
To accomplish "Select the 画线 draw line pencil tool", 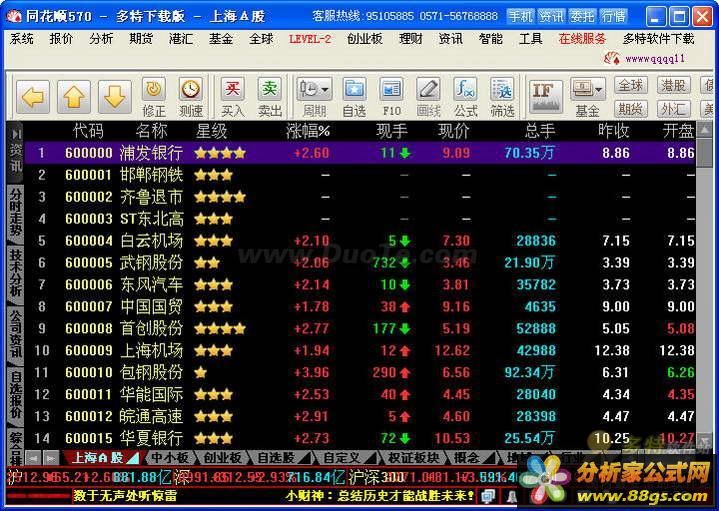I will click(x=428, y=97).
